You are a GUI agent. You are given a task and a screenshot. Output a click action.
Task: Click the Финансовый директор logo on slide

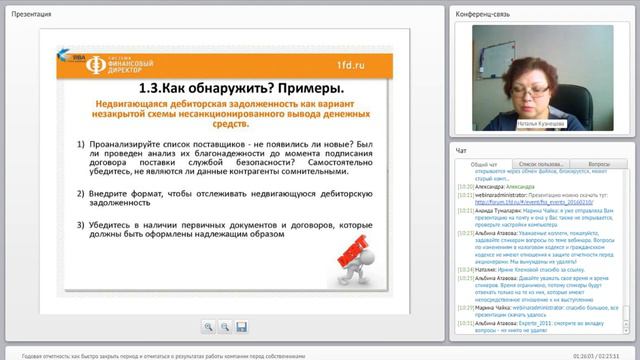click(x=120, y=64)
